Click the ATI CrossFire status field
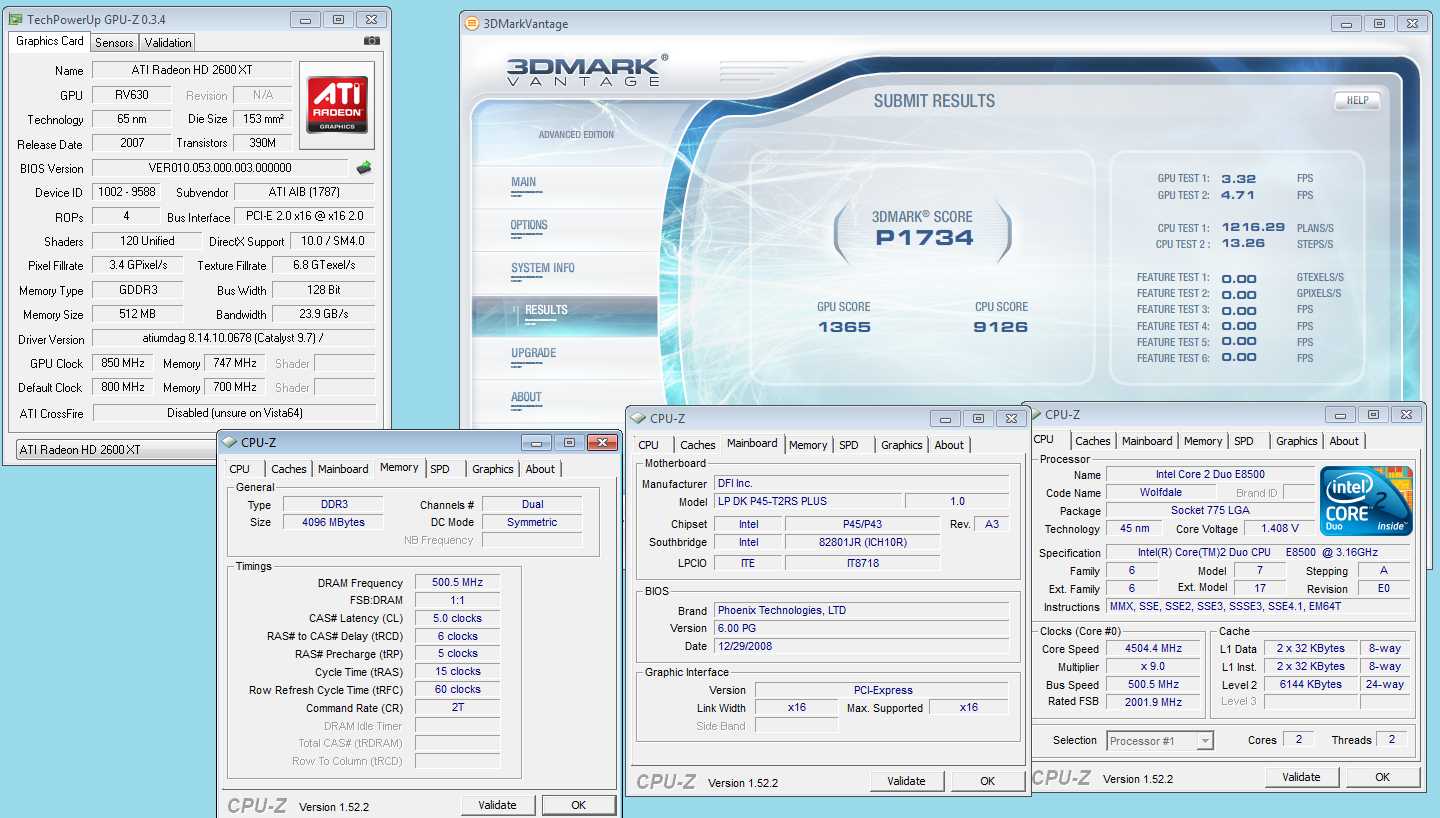The width and height of the screenshot is (1440, 818). coord(233,412)
